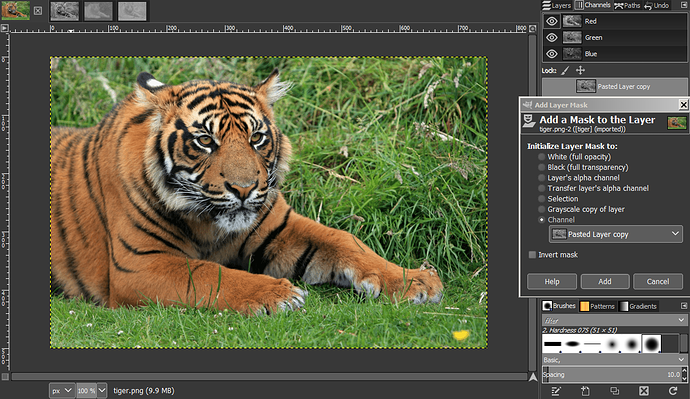Delete the selected brush
The height and width of the screenshot is (399, 690).
point(643,391)
